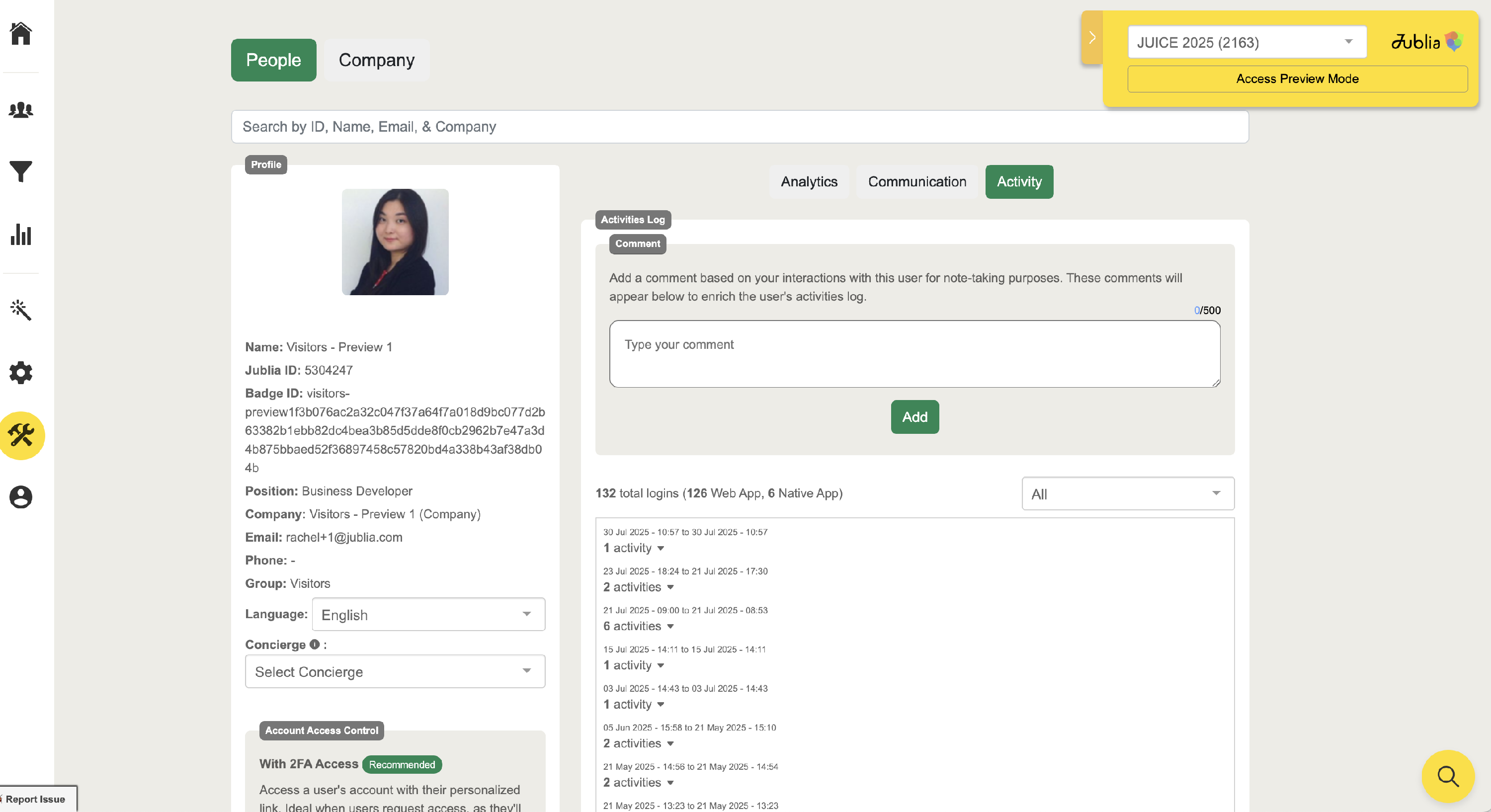The width and height of the screenshot is (1491, 812).
Task: Open the All logins filter dropdown
Action: [1127, 493]
